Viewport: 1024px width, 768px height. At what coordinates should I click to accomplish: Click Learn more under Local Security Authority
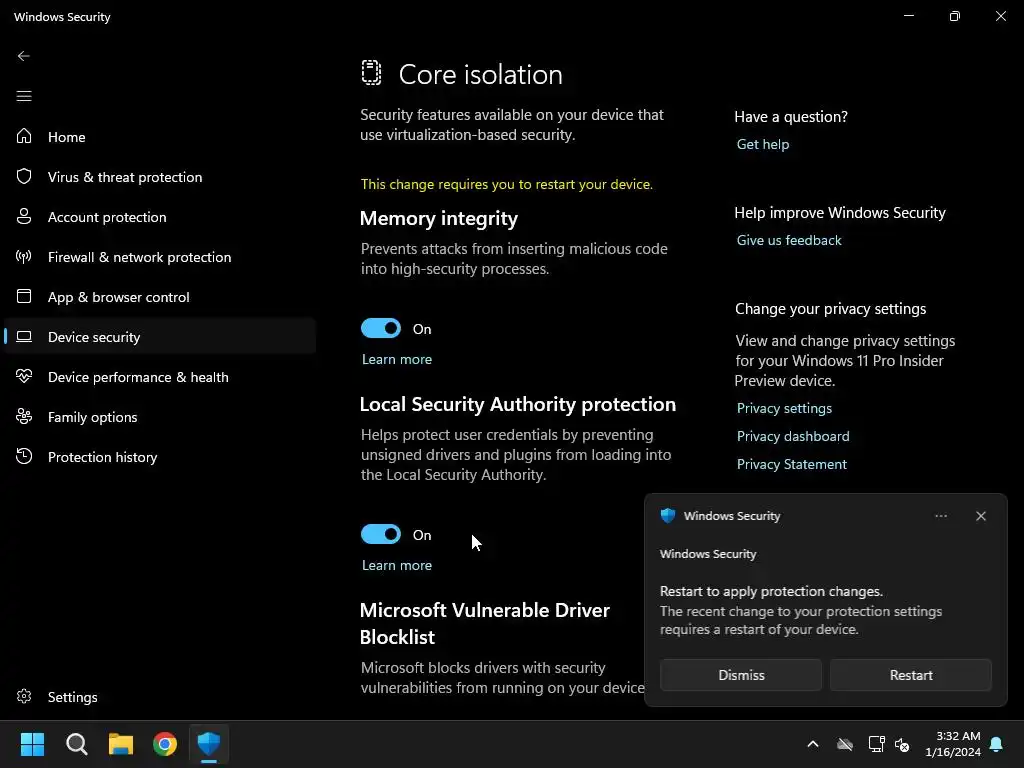pyautogui.click(x=397, y=565)
